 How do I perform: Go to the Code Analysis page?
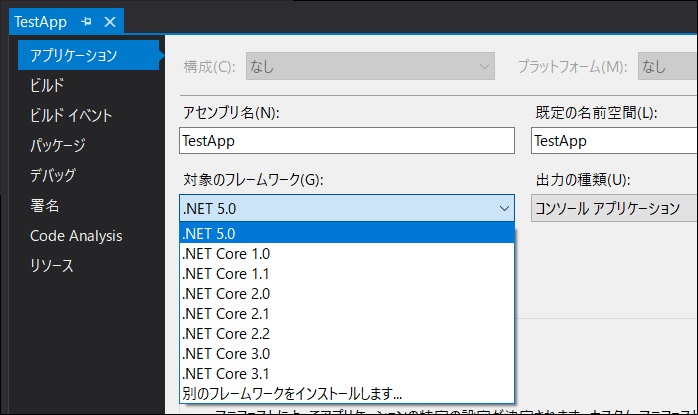point(76,236)
